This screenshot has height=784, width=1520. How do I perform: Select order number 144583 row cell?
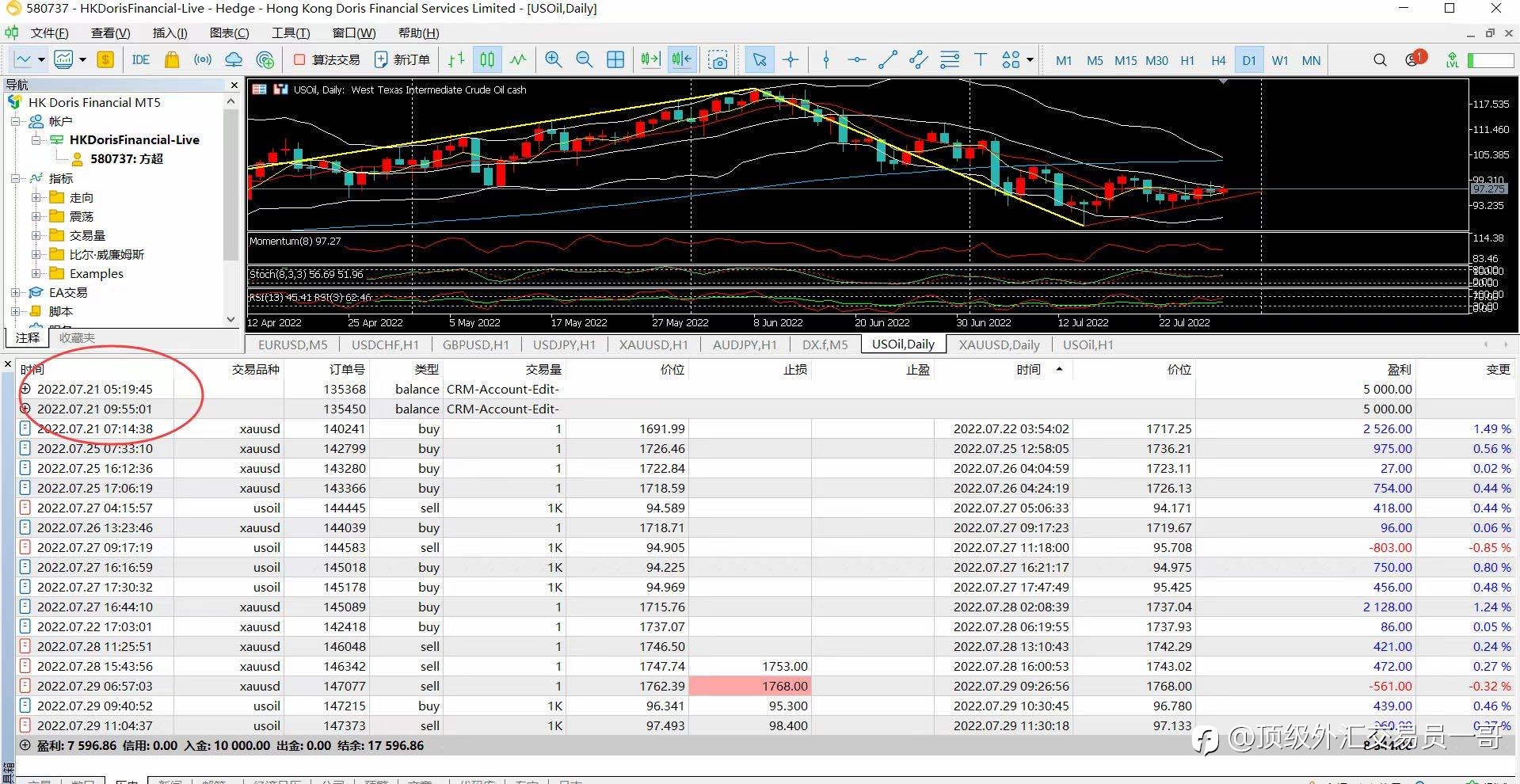(x=345, y=547)
